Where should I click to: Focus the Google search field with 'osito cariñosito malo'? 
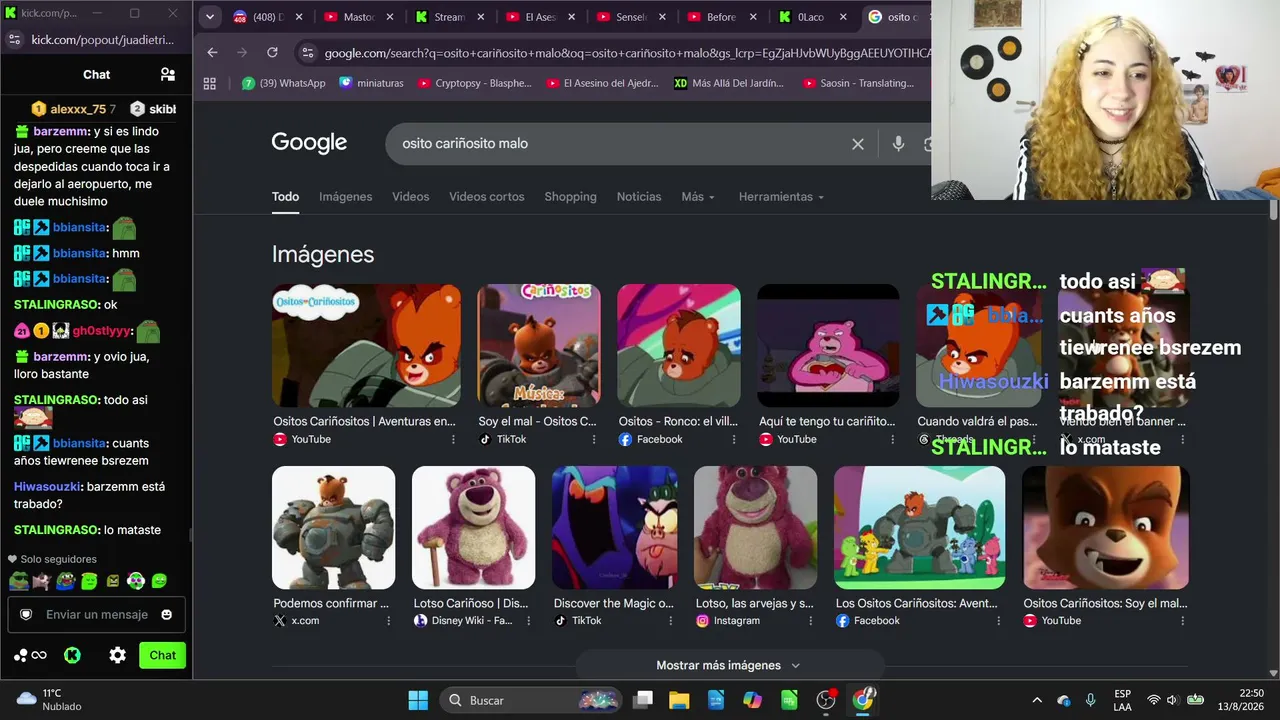click(x=620, y=144)
